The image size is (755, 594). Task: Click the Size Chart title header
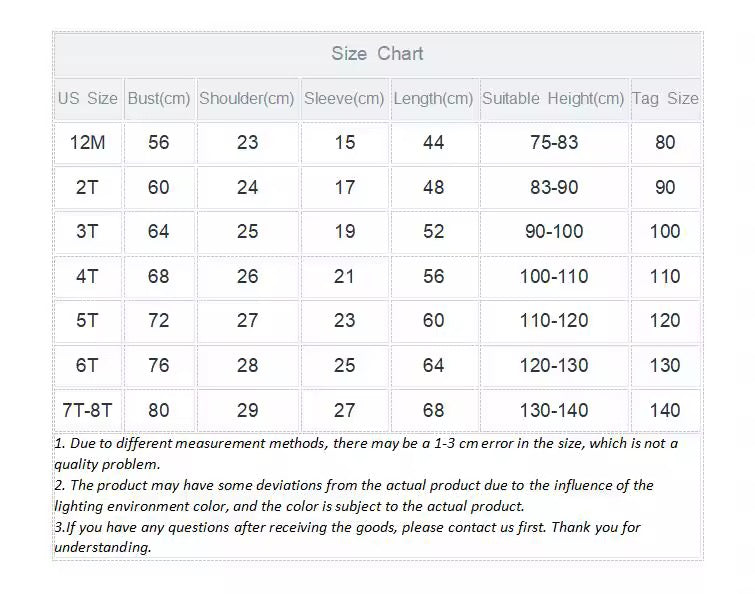377,54
